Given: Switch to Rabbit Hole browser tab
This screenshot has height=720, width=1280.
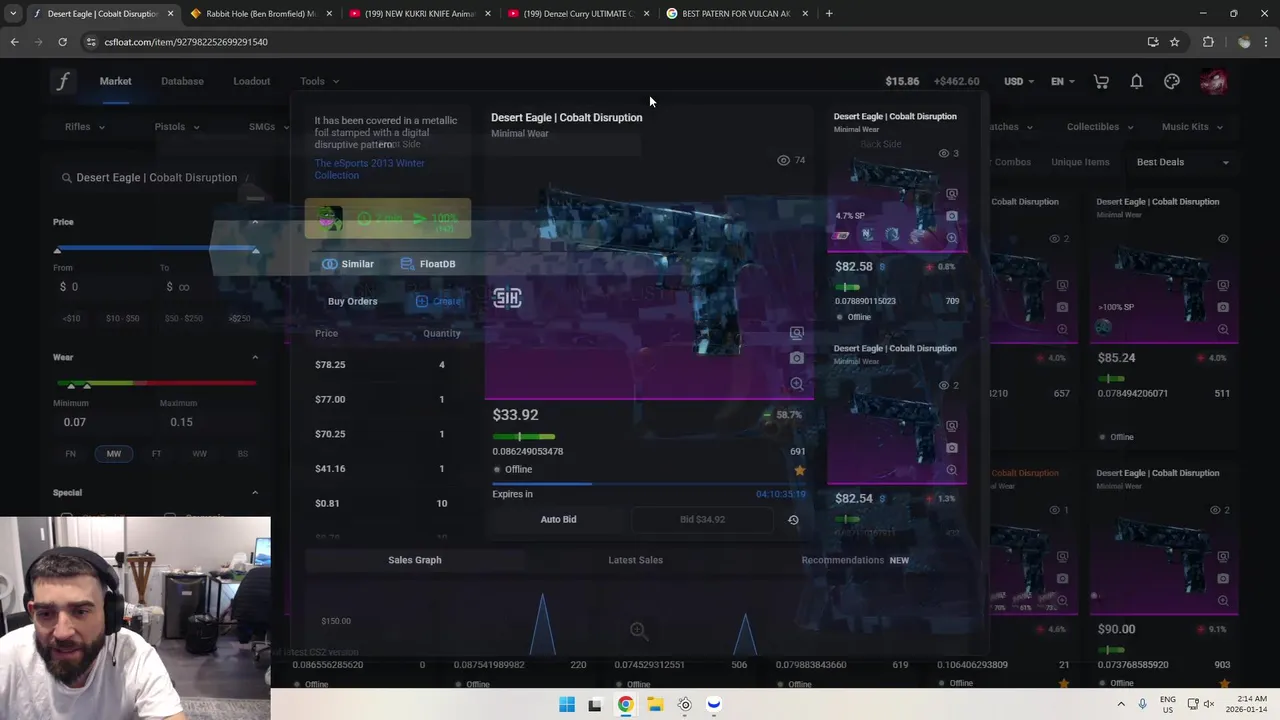Looking at the screenshot, I should click(x=260, y=14).
